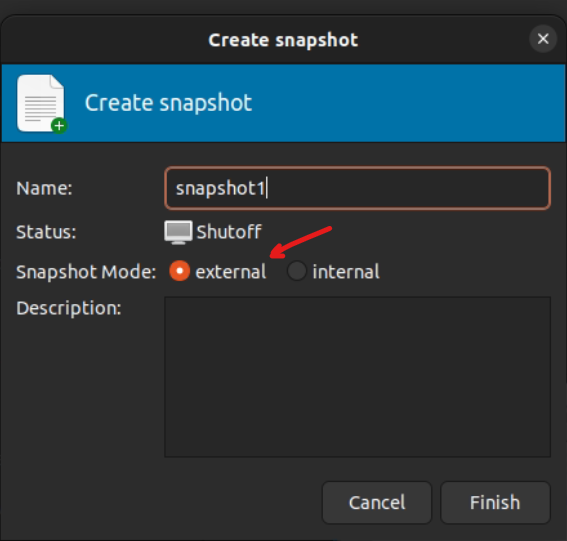Click the Snapshot Mode label

[x=86, y=272]
